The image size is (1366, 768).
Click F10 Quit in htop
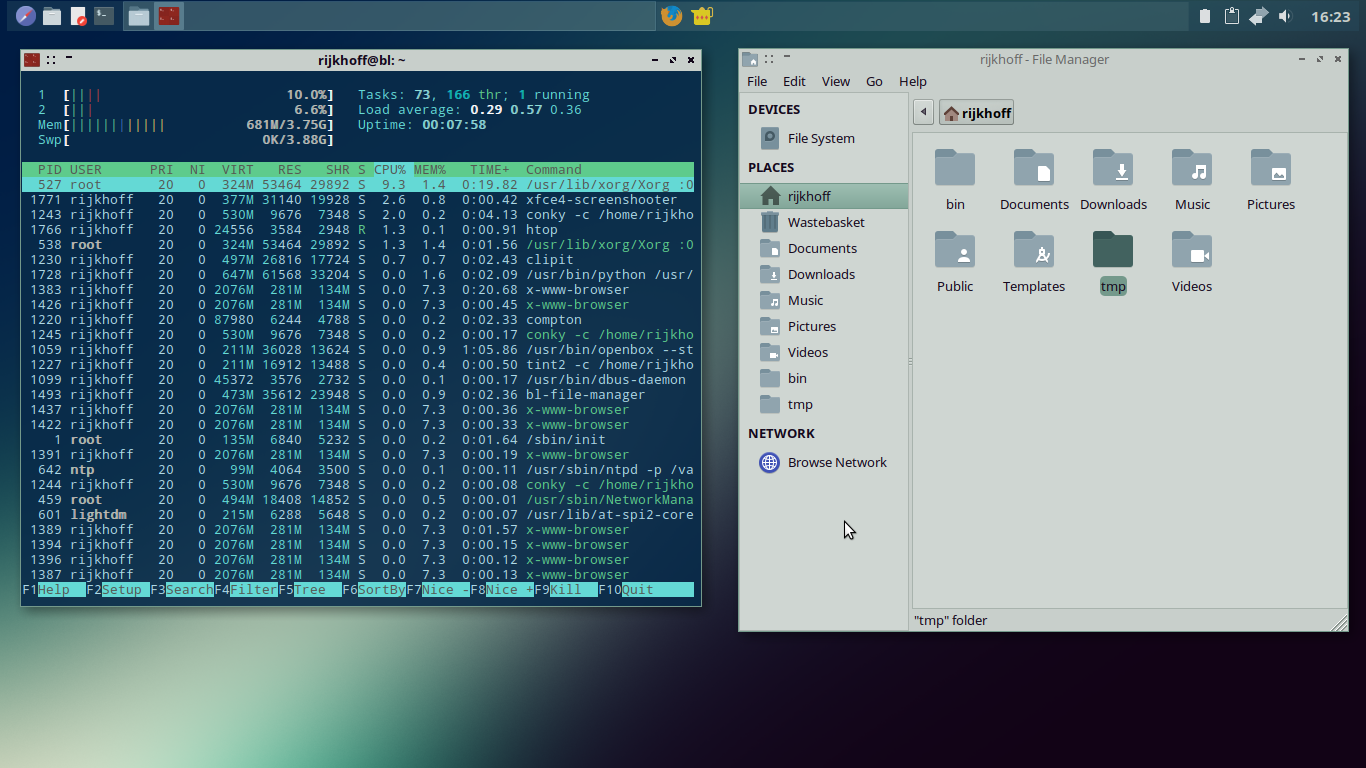[646, 590]
